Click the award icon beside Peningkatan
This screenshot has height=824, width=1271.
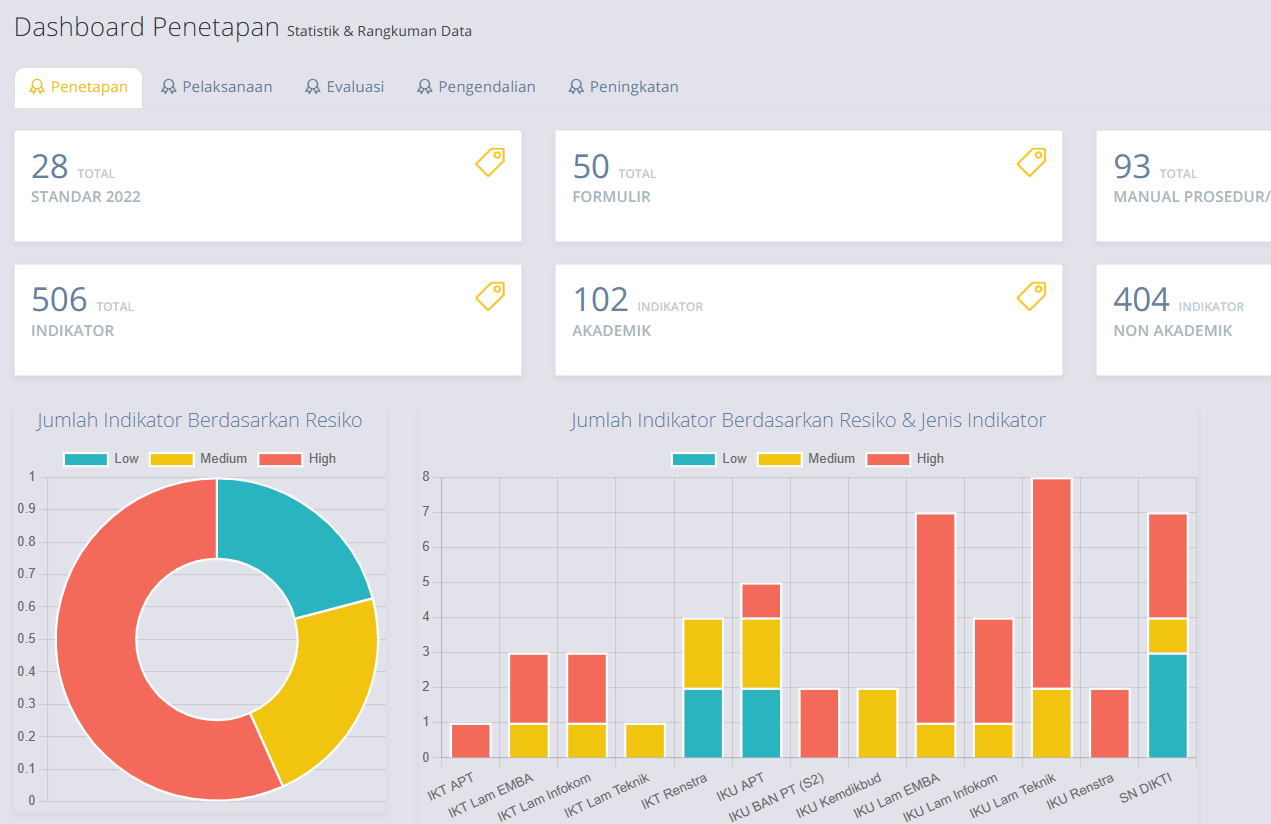click(x=576, y=87)
